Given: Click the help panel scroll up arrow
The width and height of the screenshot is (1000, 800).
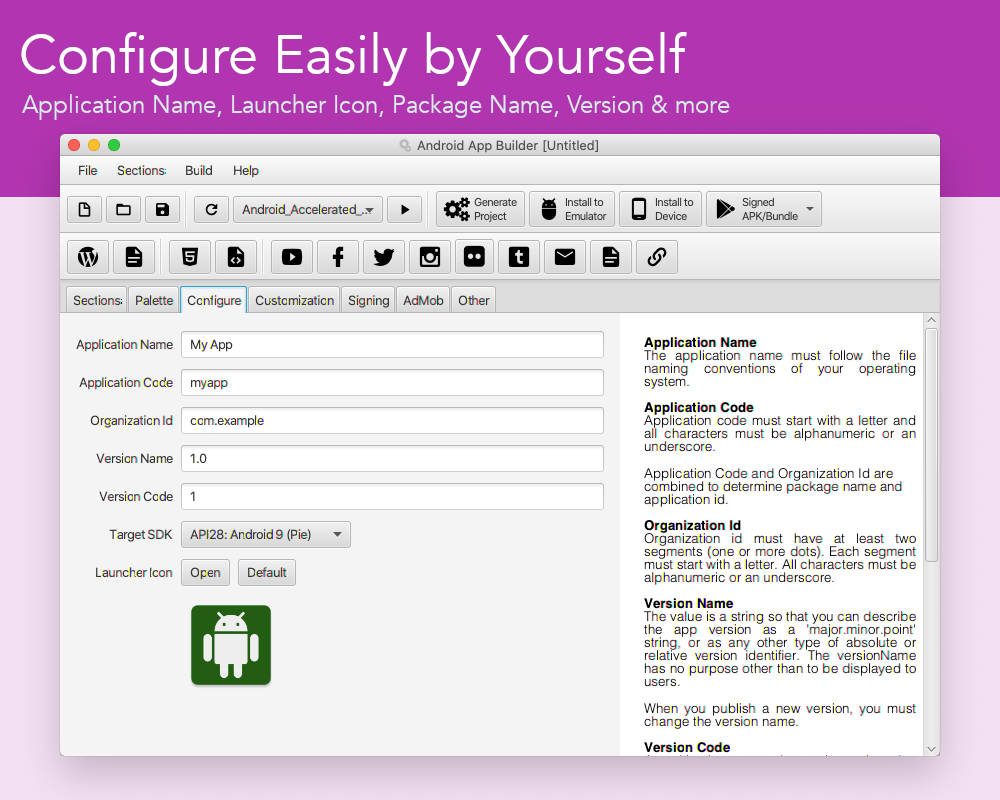Looking at the screenshot, I should click(x=931, y=320).
